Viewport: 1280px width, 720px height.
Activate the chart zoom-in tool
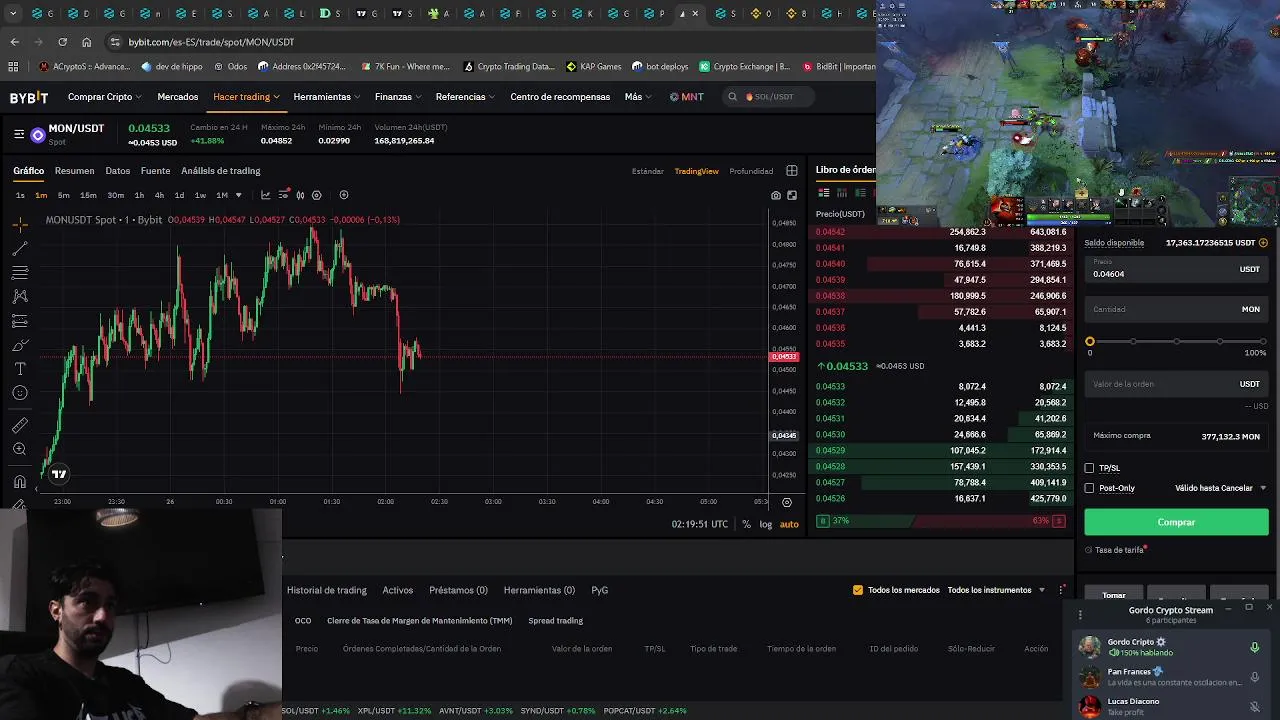(x=20, y=449)
